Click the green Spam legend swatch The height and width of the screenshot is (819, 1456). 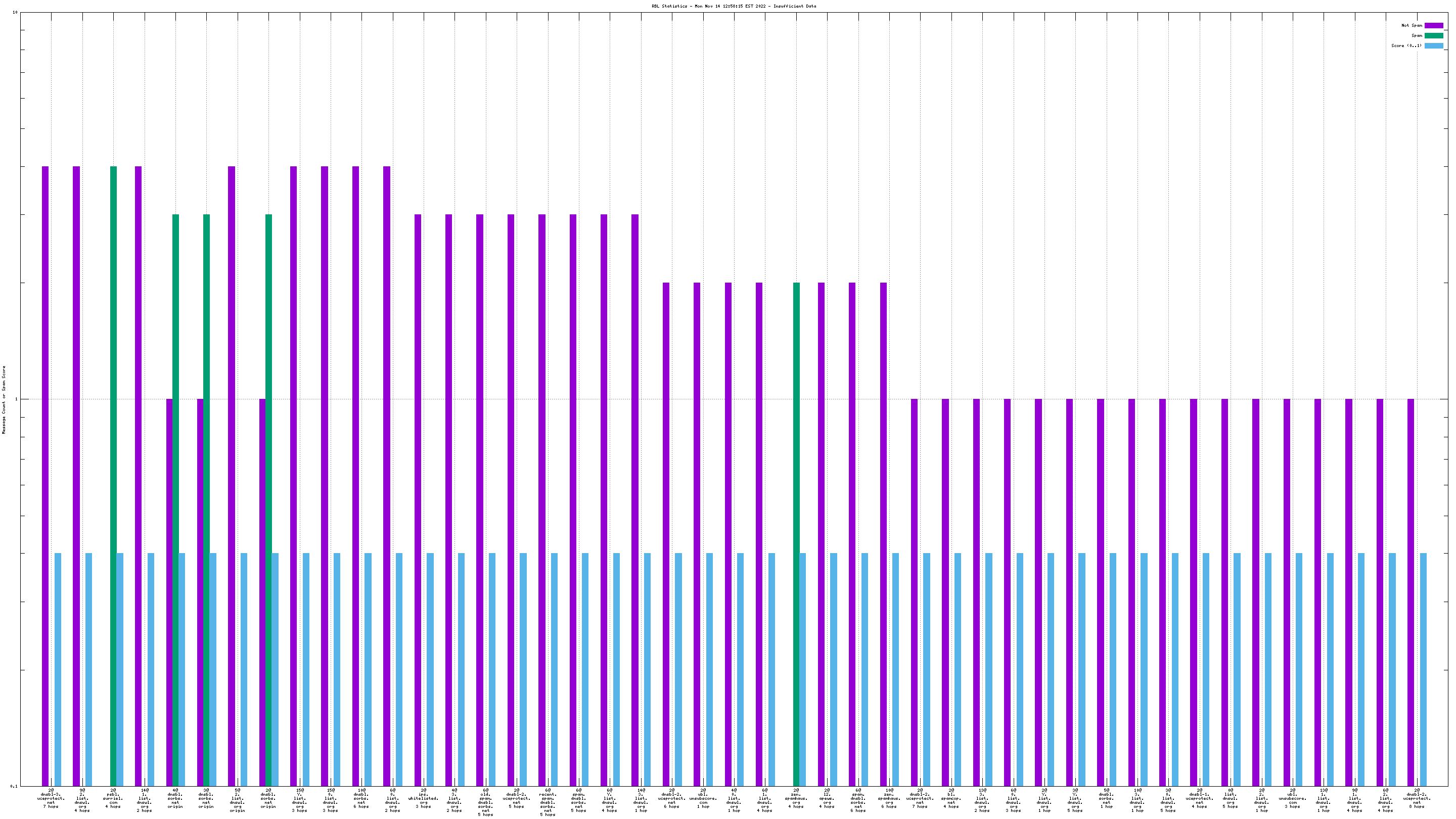pos(1433,35)
